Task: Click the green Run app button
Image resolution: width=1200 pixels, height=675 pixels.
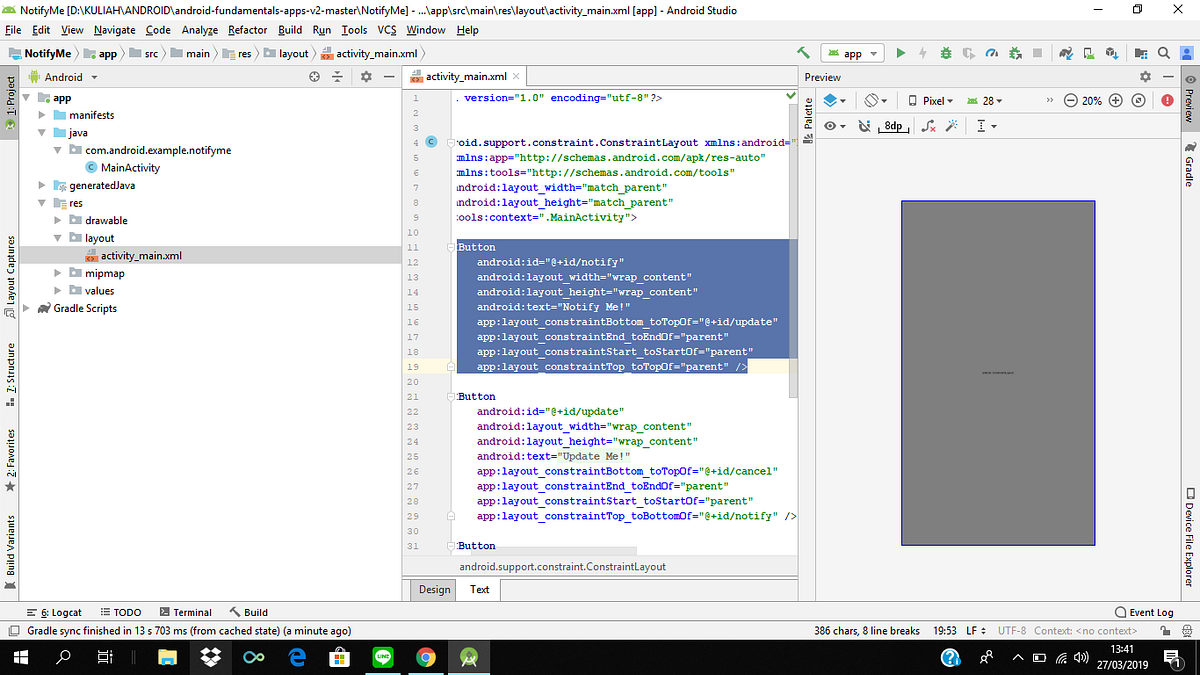Action: [x=901, y=53]
